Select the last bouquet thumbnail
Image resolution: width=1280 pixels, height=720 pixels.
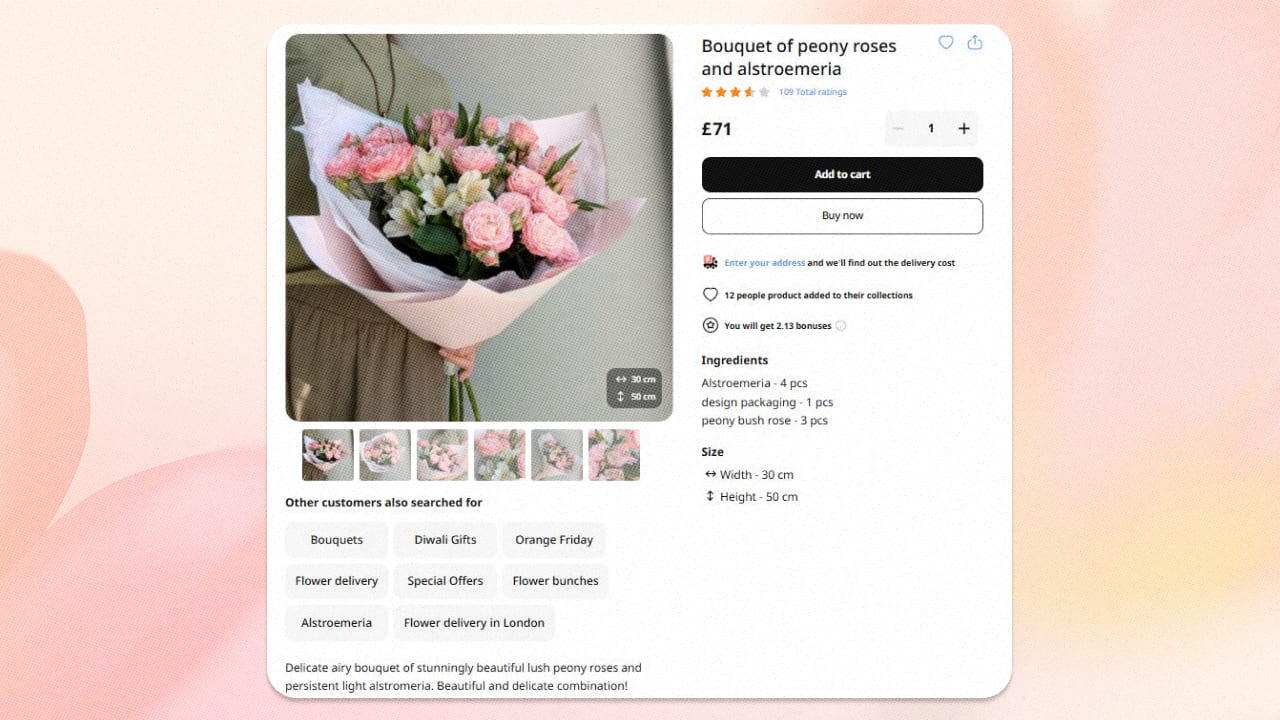coord(614,455)
